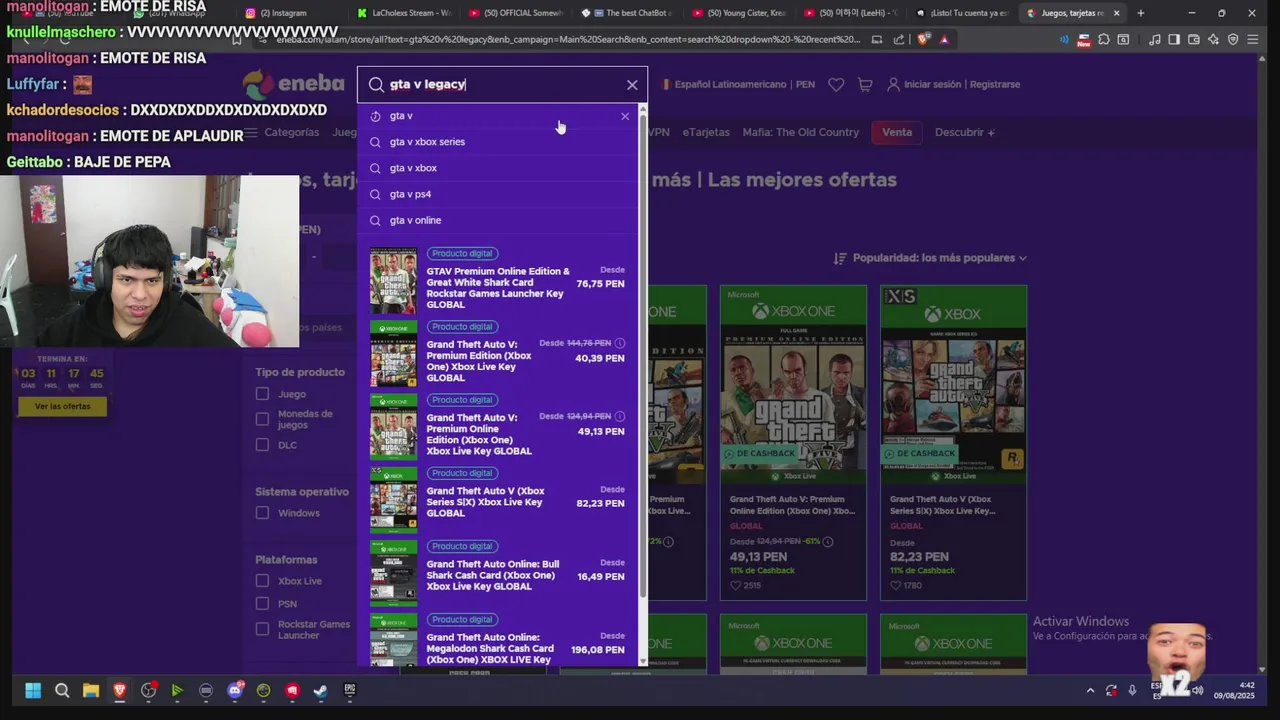The width and height of the screenshot is (1280, 720).
Task: Check the DLC checkbox
Action: [x=262, y=445]
